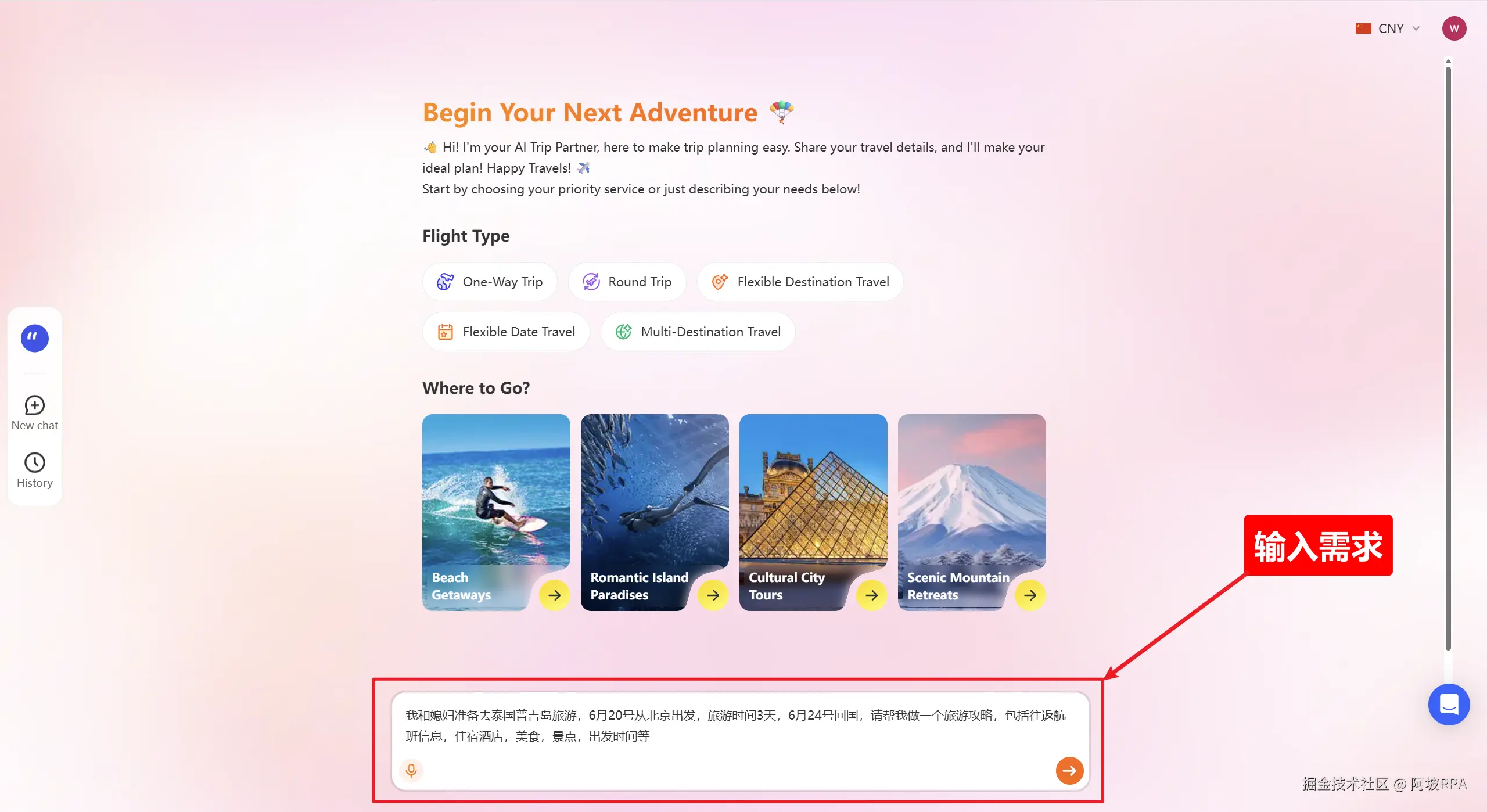Expand the CNY currency dropdown
Image resolution: width=1487 pixels, height=812 pixels.
coord(1388,28)
